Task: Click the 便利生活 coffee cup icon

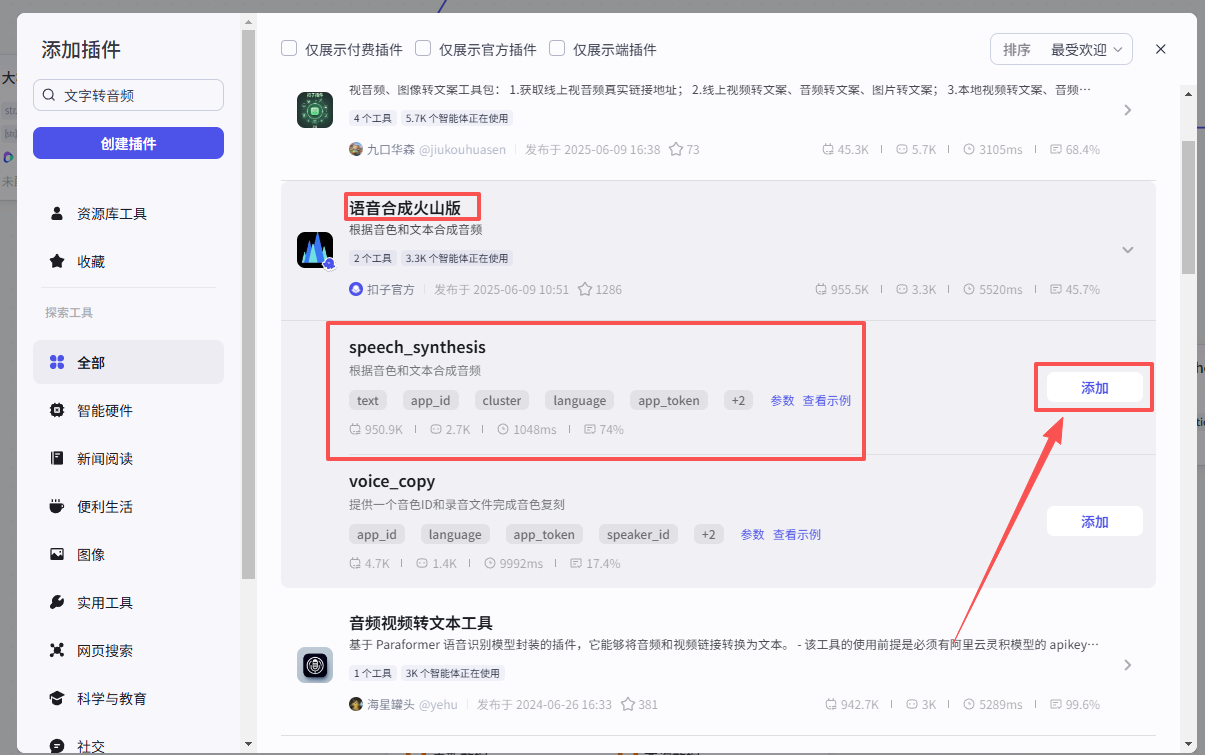Action: (57, 507)
